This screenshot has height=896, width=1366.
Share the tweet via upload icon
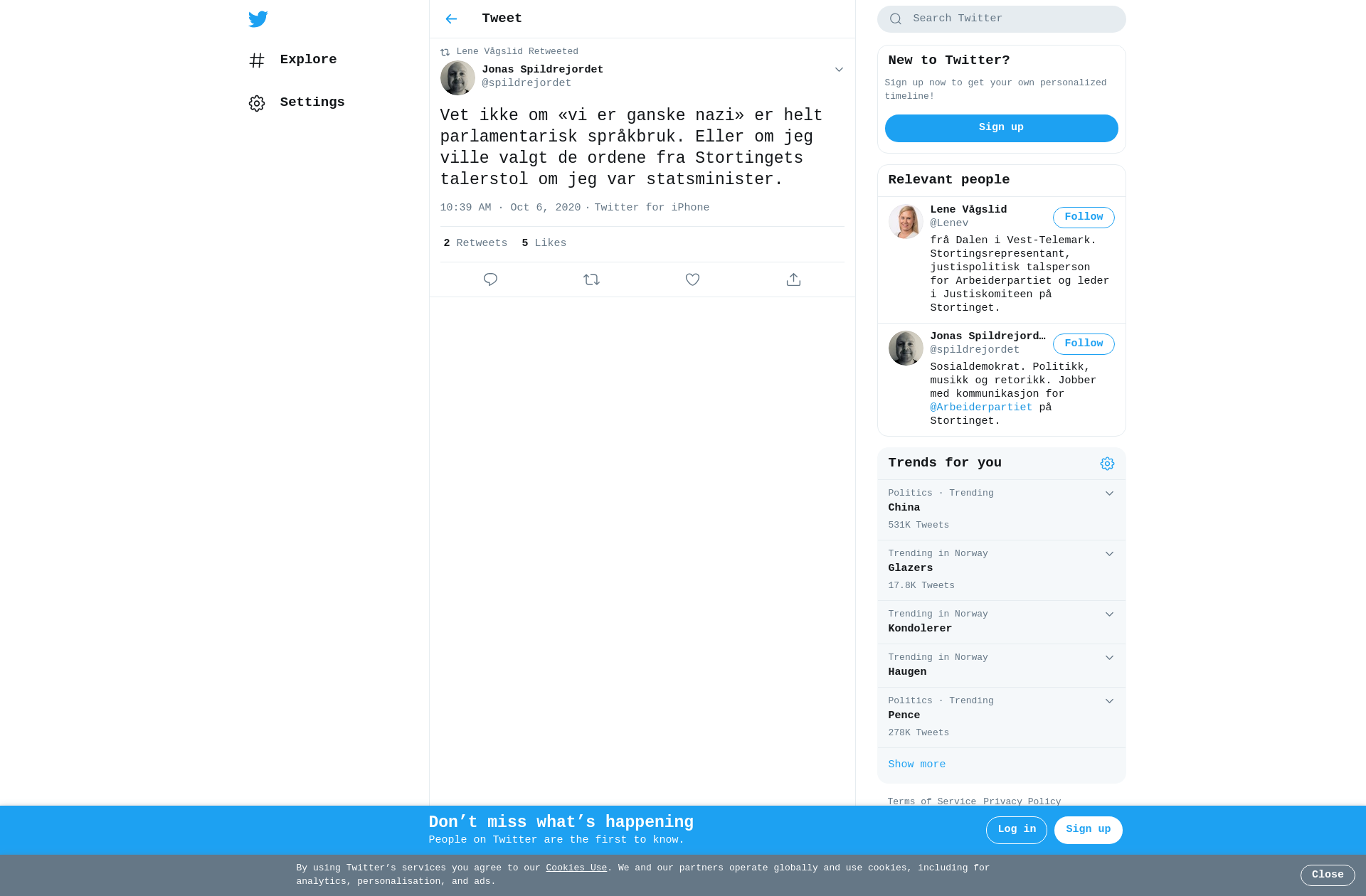pos(793,279)
